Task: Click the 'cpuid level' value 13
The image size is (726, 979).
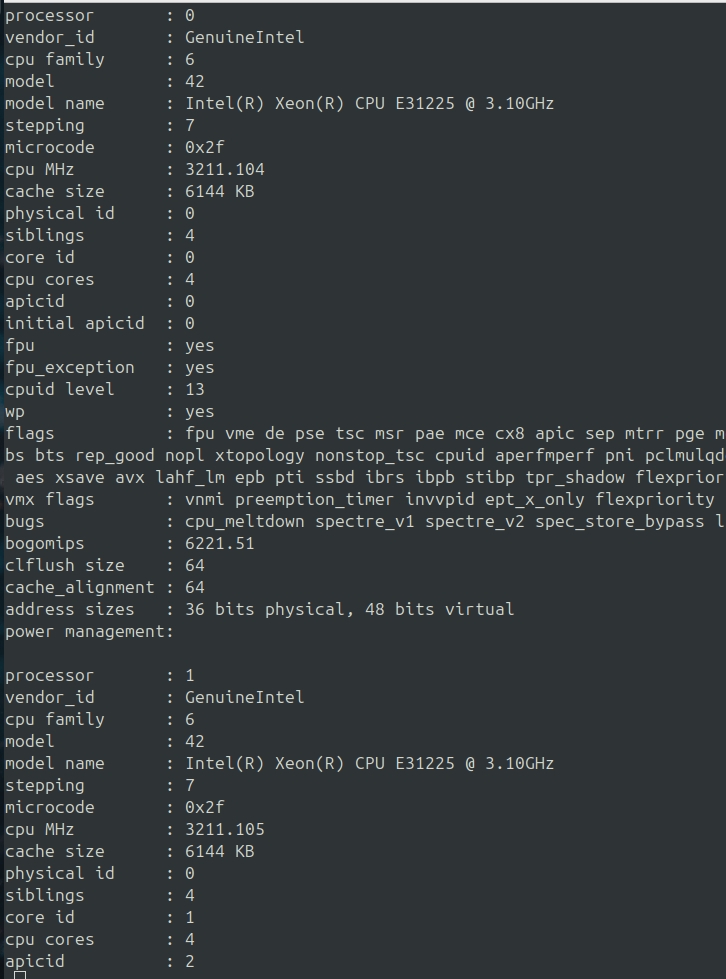Action: click(x=195, y=390)
